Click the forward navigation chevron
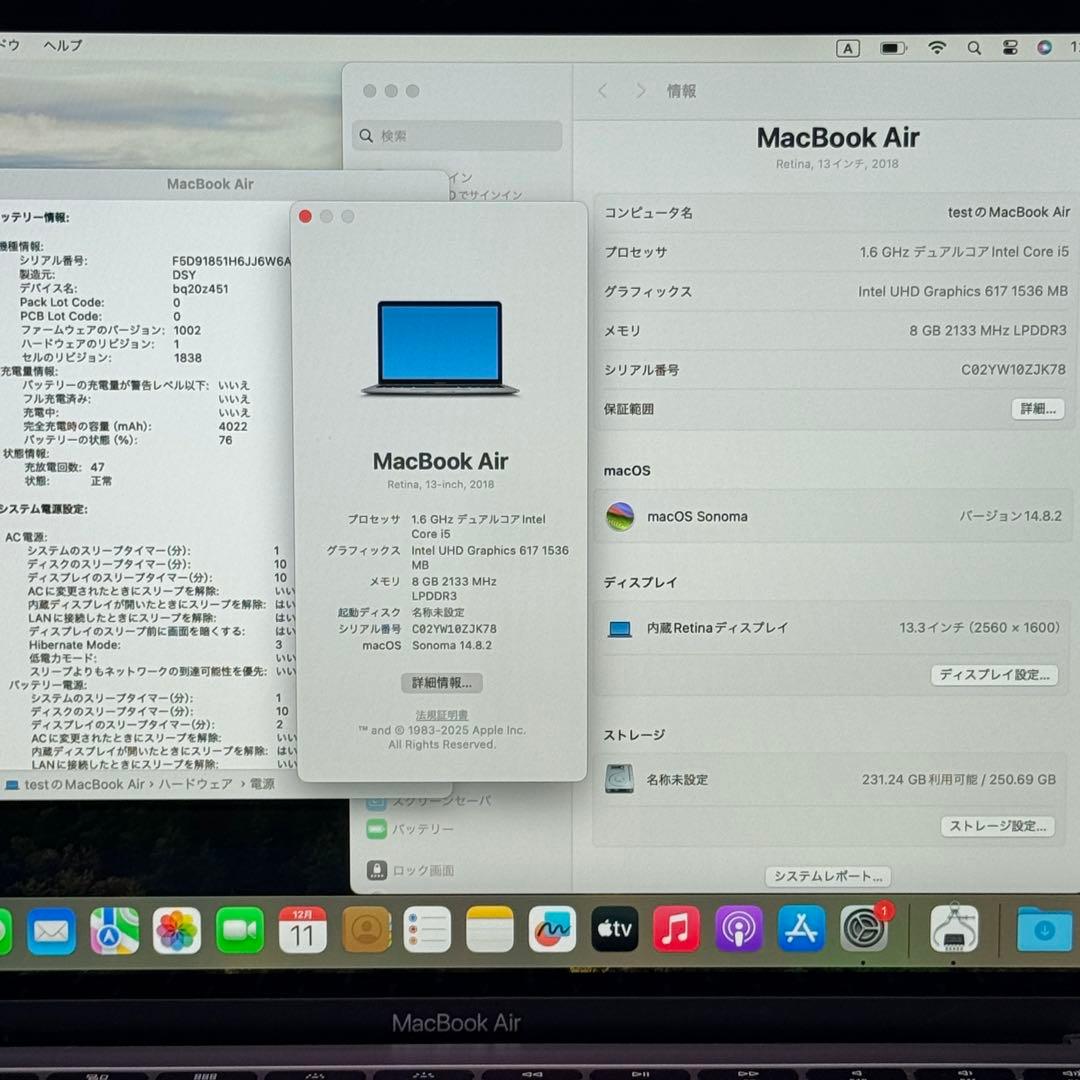 pos(640,90)
